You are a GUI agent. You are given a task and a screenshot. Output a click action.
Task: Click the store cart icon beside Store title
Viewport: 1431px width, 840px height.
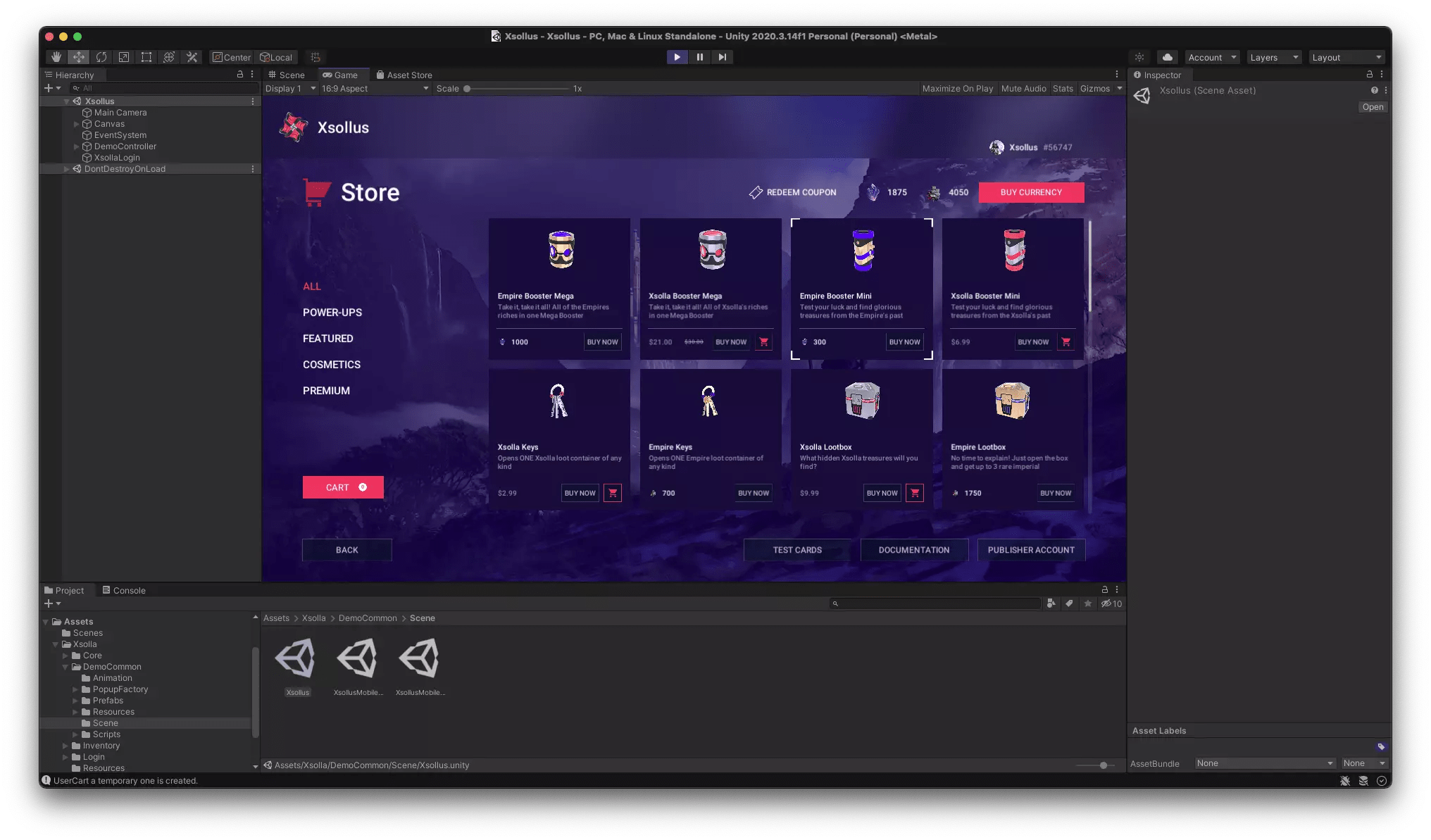click(x=316, y=192)
